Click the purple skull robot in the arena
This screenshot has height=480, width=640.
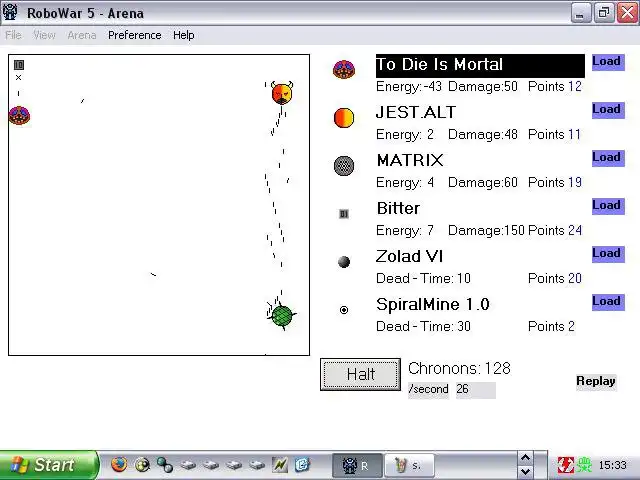(19, 115)
